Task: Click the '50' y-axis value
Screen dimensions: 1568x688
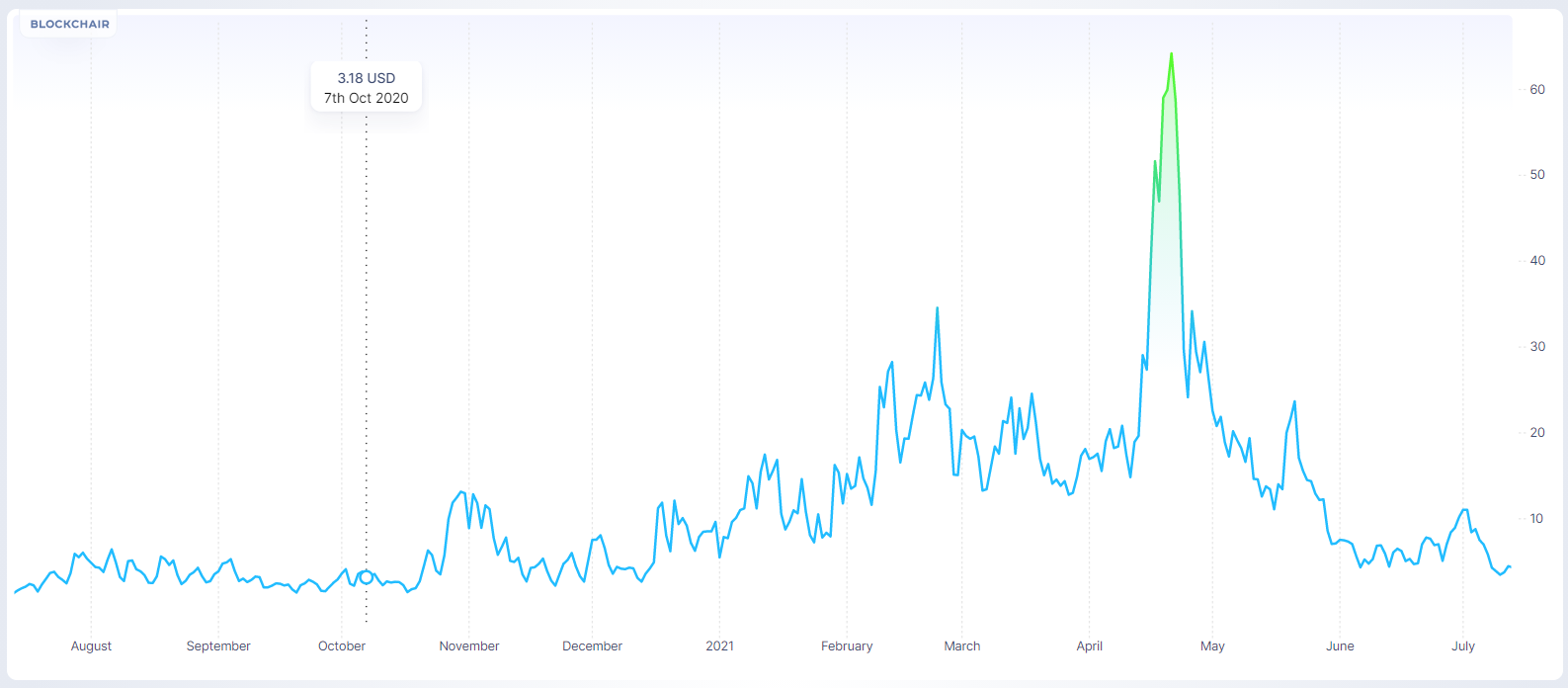Action: 1537,175
